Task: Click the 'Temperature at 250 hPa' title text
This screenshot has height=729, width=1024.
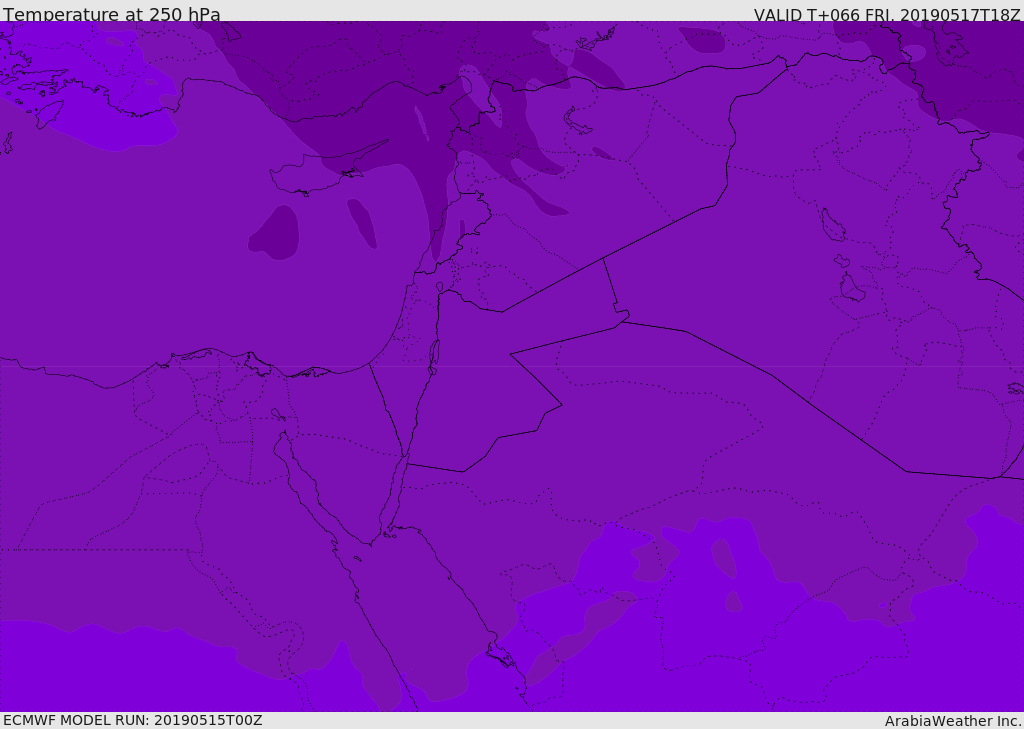Action: pyautogui.click(x=112, y=14)
